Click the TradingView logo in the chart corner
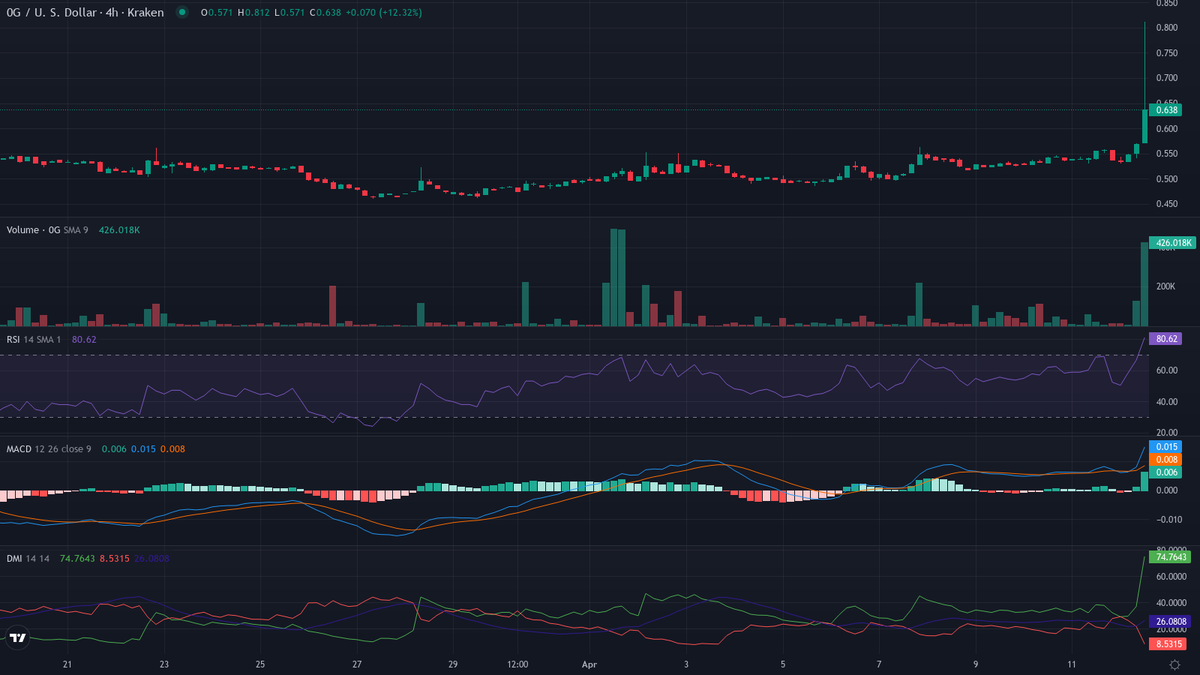 [17, 637]
